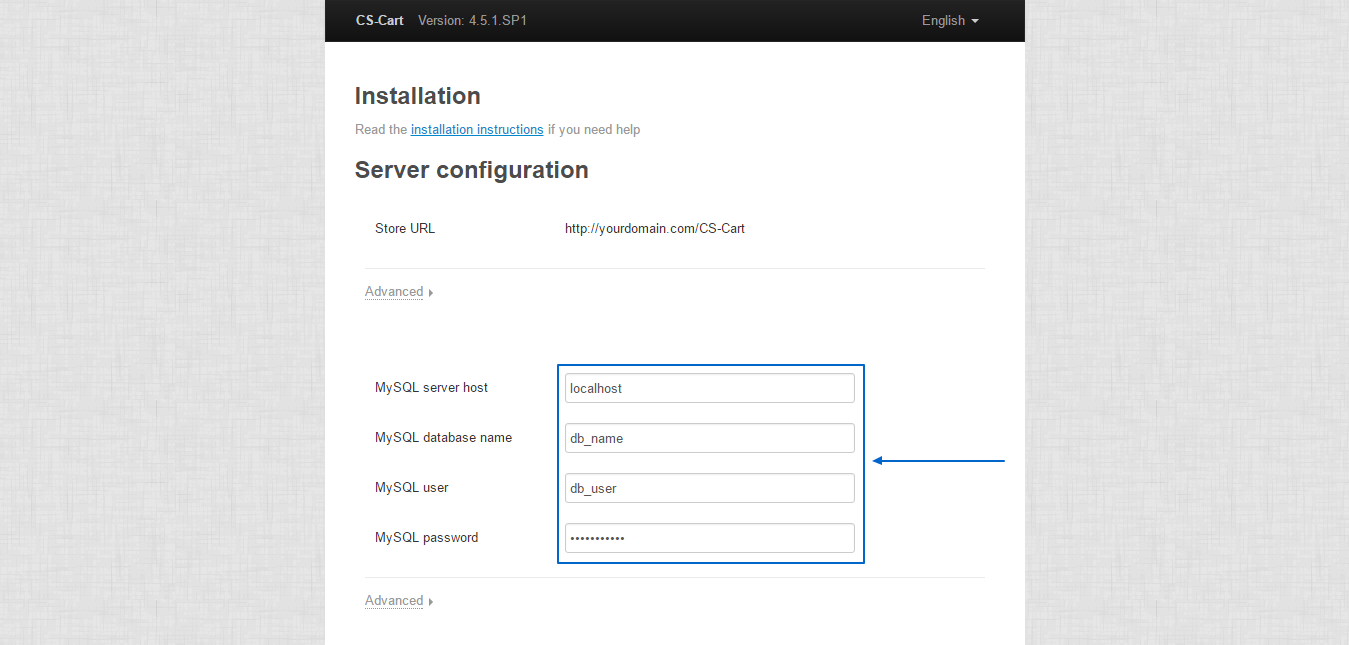Click the CS-Cart brand name

(380, 21)
